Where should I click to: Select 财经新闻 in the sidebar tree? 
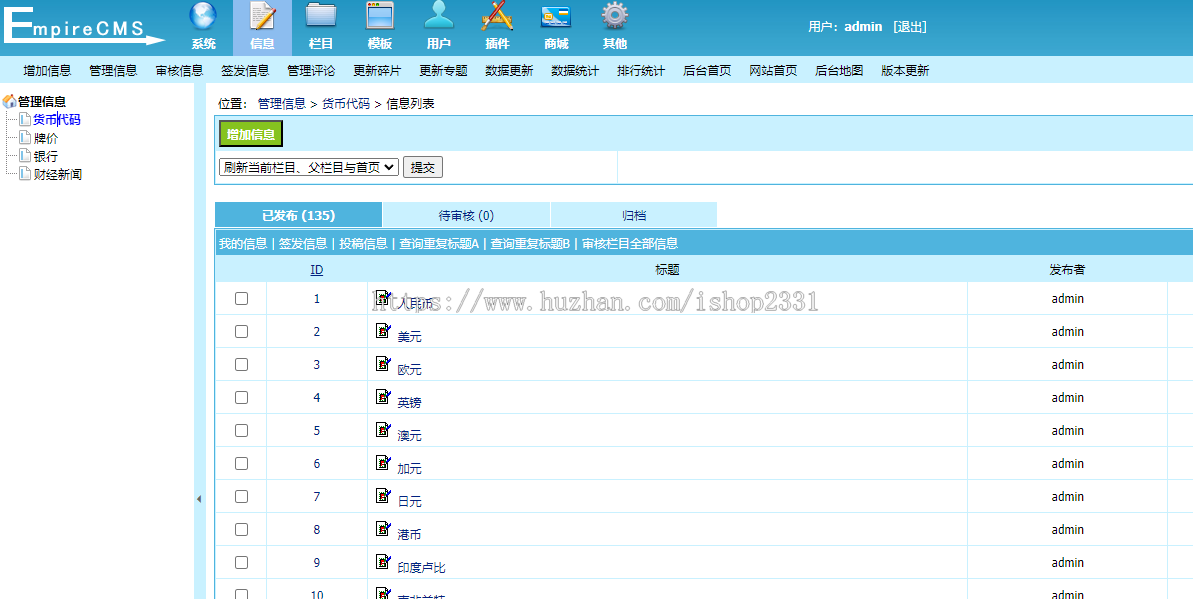[x=57, y=174]
